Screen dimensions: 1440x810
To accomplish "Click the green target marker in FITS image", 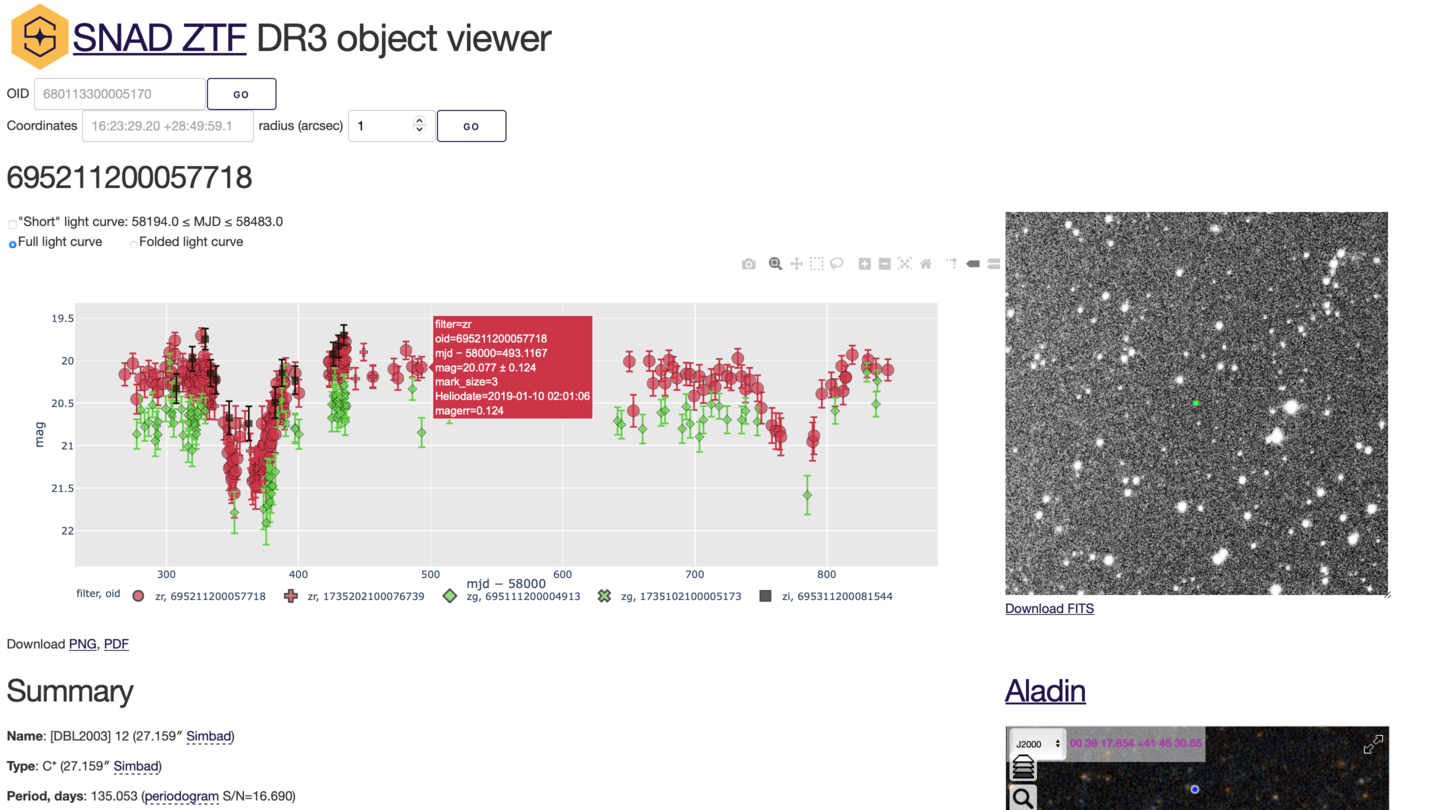I will 1196,403.
